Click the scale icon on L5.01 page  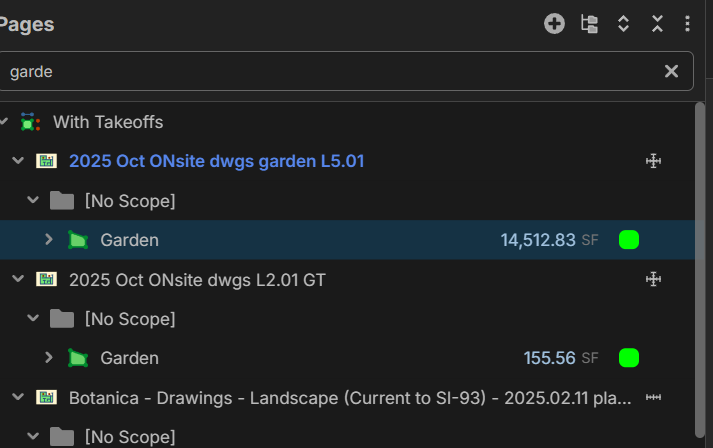(x=654, y=161)
